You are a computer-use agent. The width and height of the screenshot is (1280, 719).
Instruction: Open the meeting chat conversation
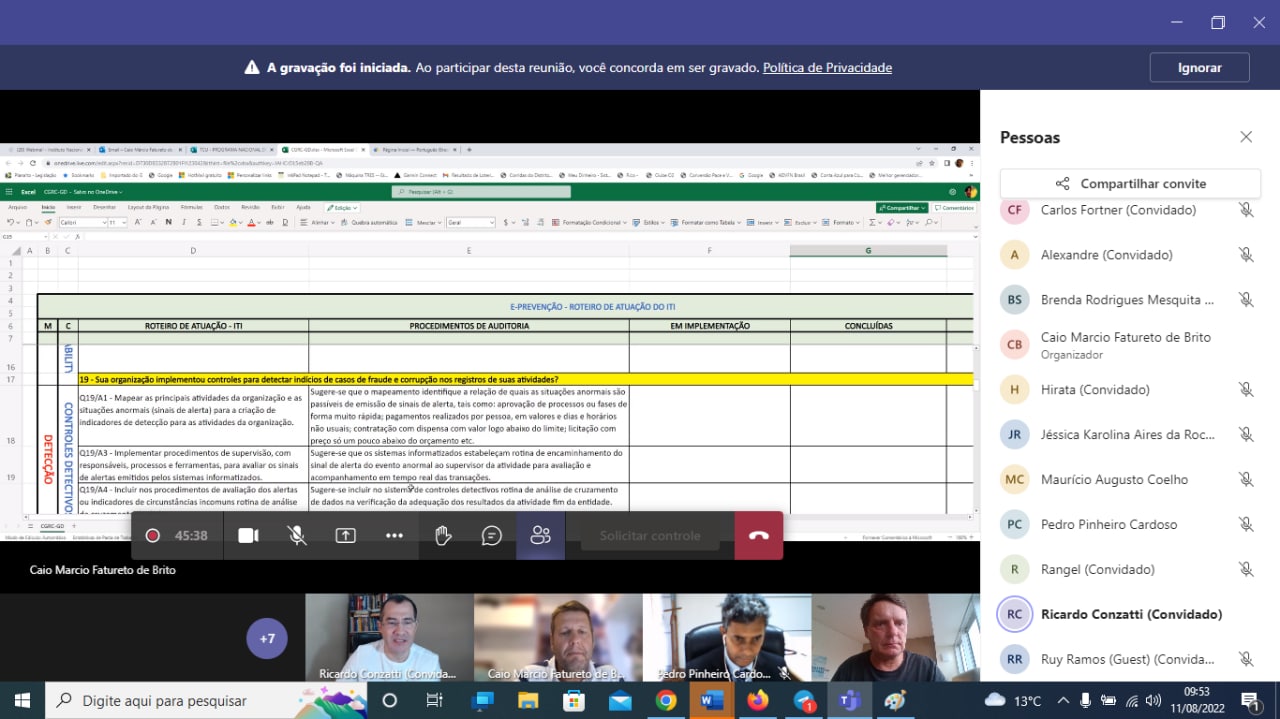tap(491, 535)
